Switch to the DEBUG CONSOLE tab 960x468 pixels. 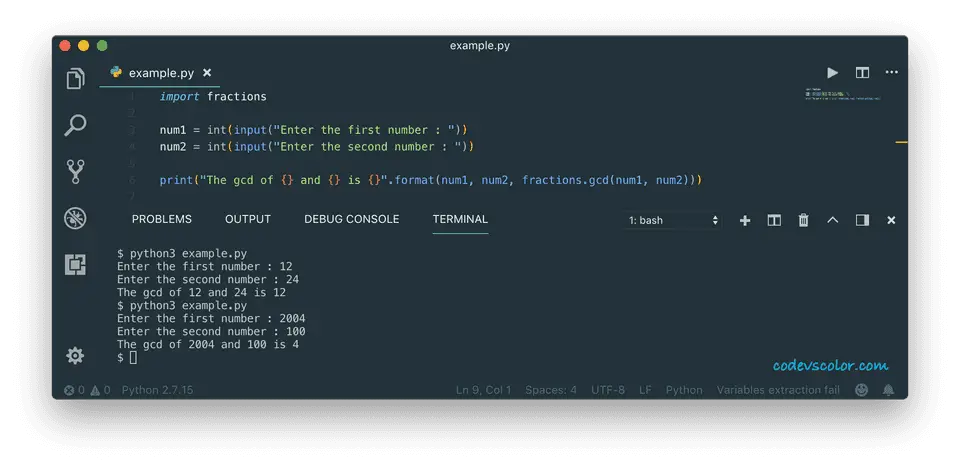coord(351,219)
